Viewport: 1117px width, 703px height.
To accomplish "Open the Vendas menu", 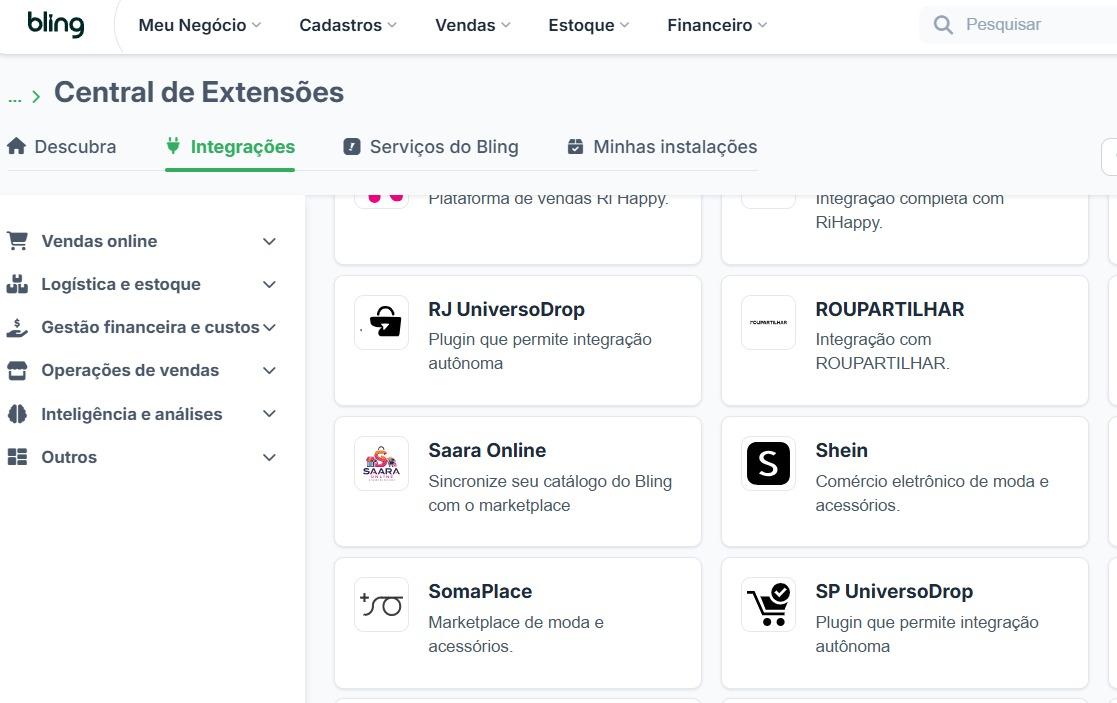I will 472,25.
